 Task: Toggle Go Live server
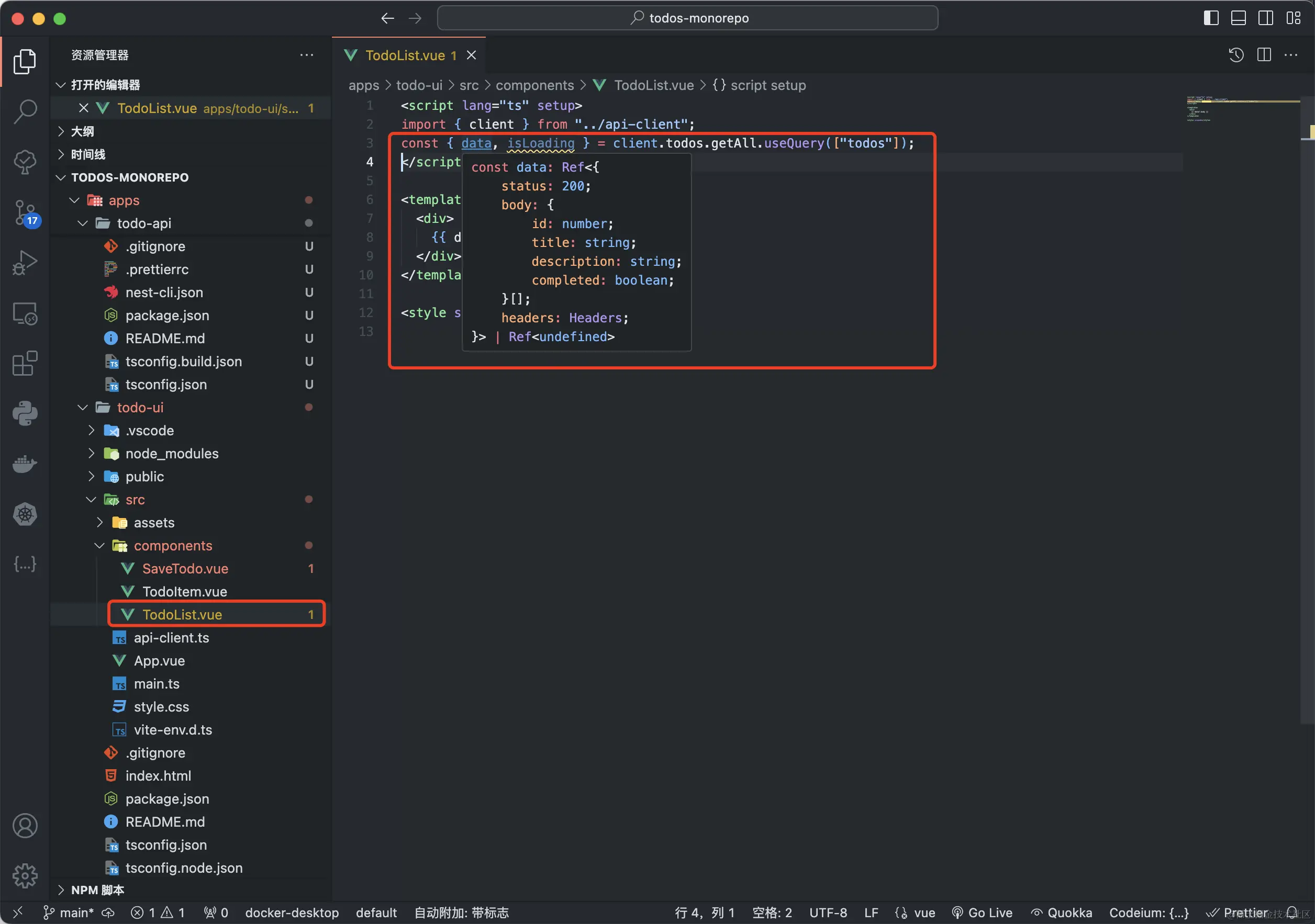(x=982, y=912)
